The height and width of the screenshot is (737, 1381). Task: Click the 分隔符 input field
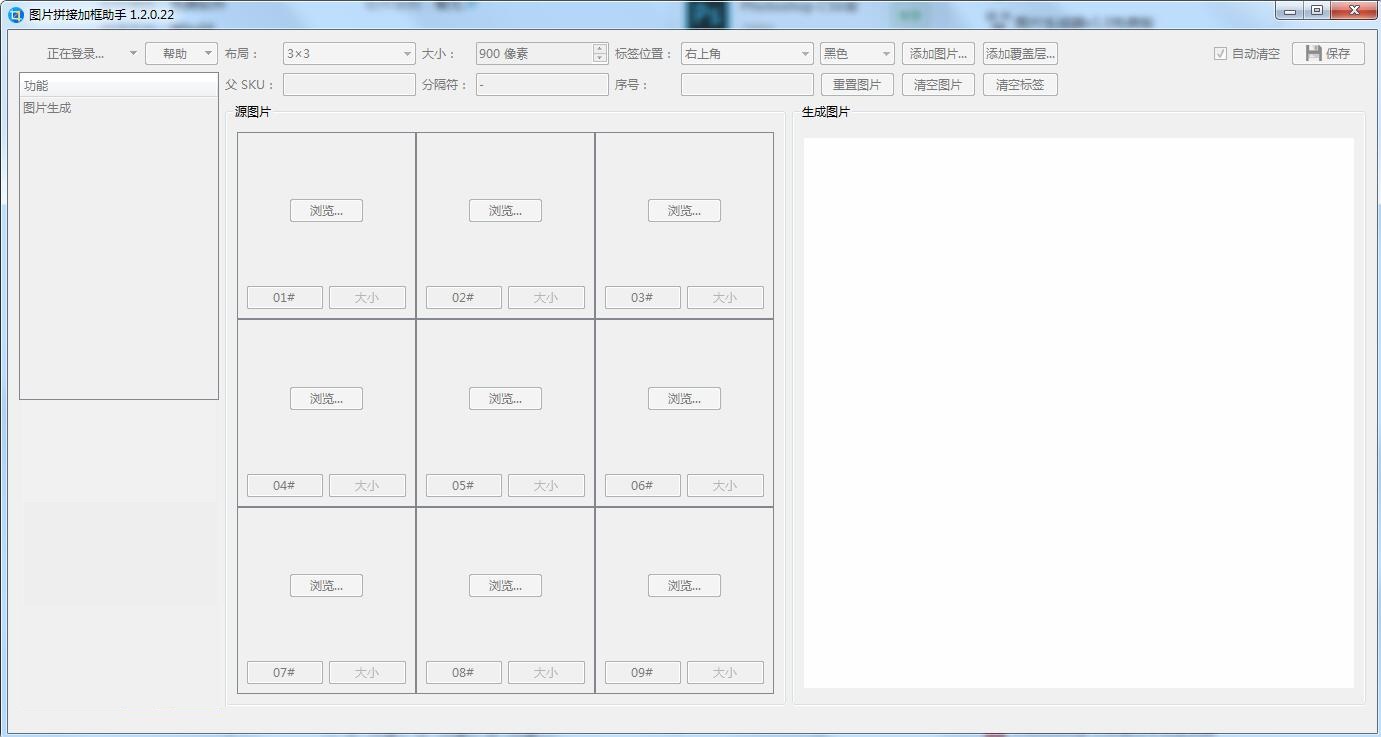pyautogui.click(x=542, y=85)
